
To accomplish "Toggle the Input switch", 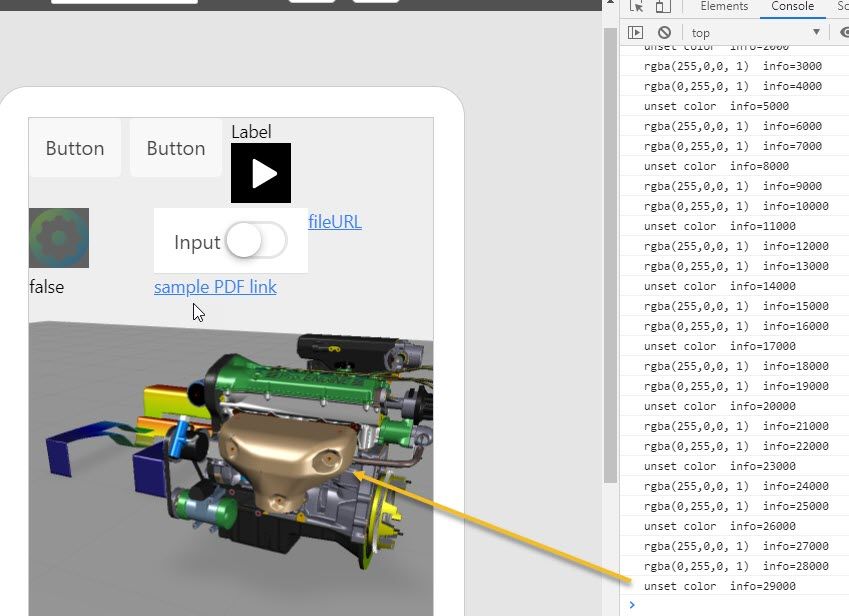I will click(x=256, y=240).
